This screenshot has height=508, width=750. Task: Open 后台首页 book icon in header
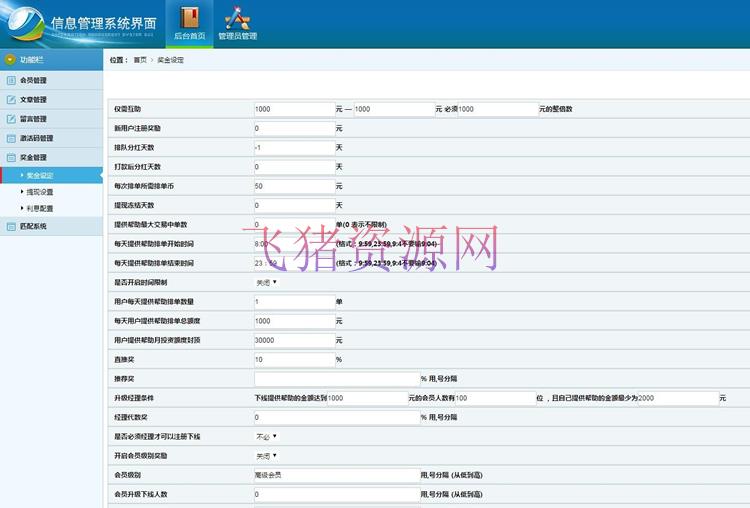pyautogui.click(x=189, y=18)
